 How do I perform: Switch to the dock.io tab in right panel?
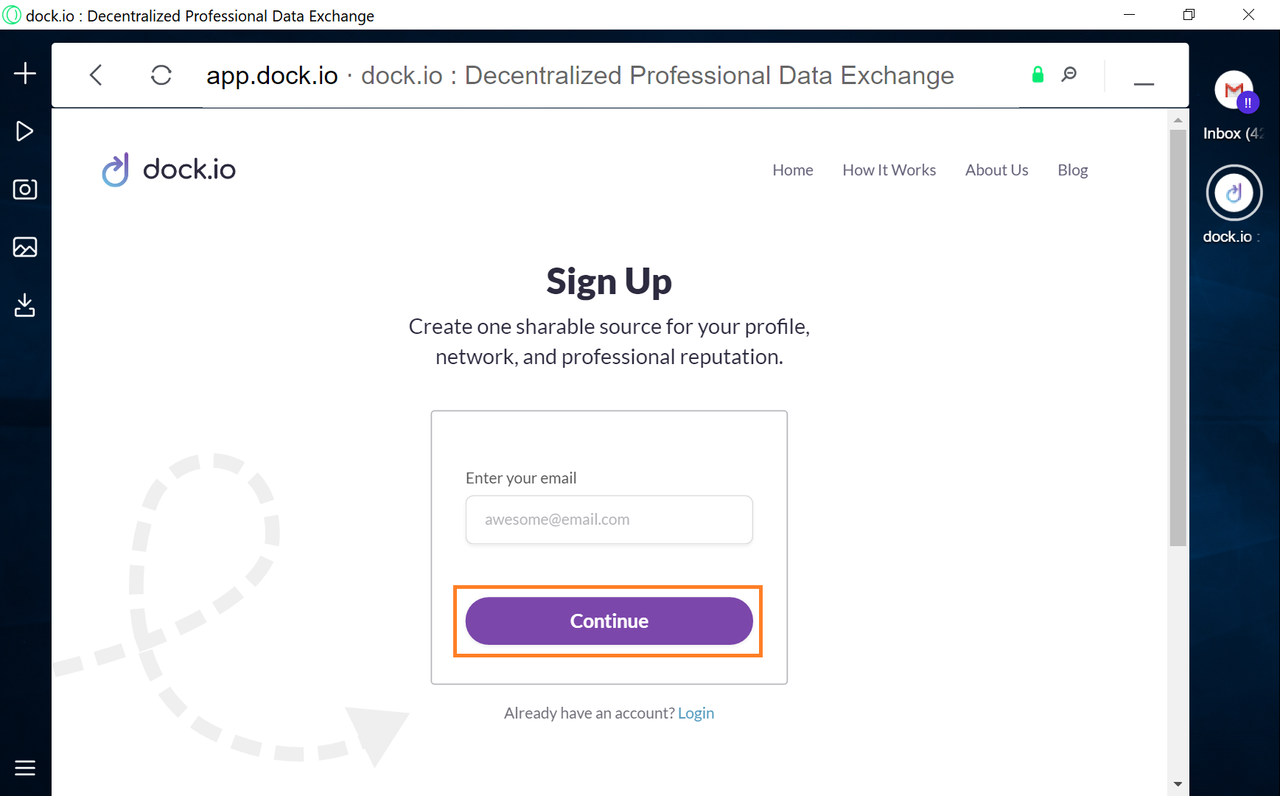click(x=1234, y=204)
